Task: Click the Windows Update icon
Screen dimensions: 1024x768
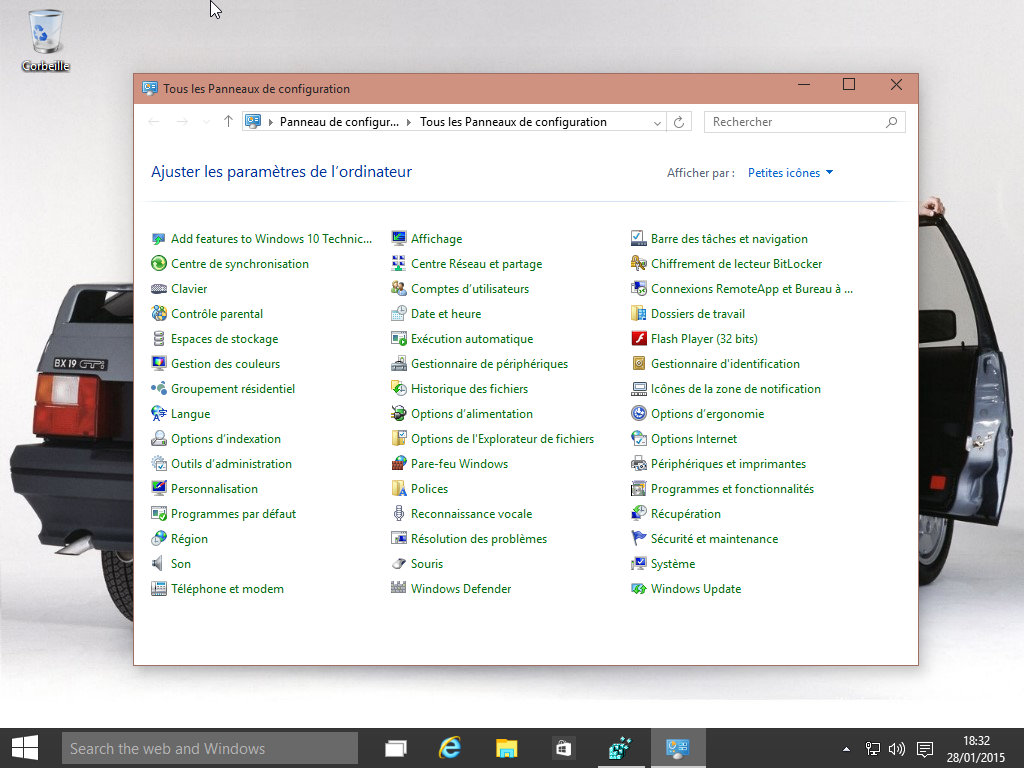Action: 639,589
